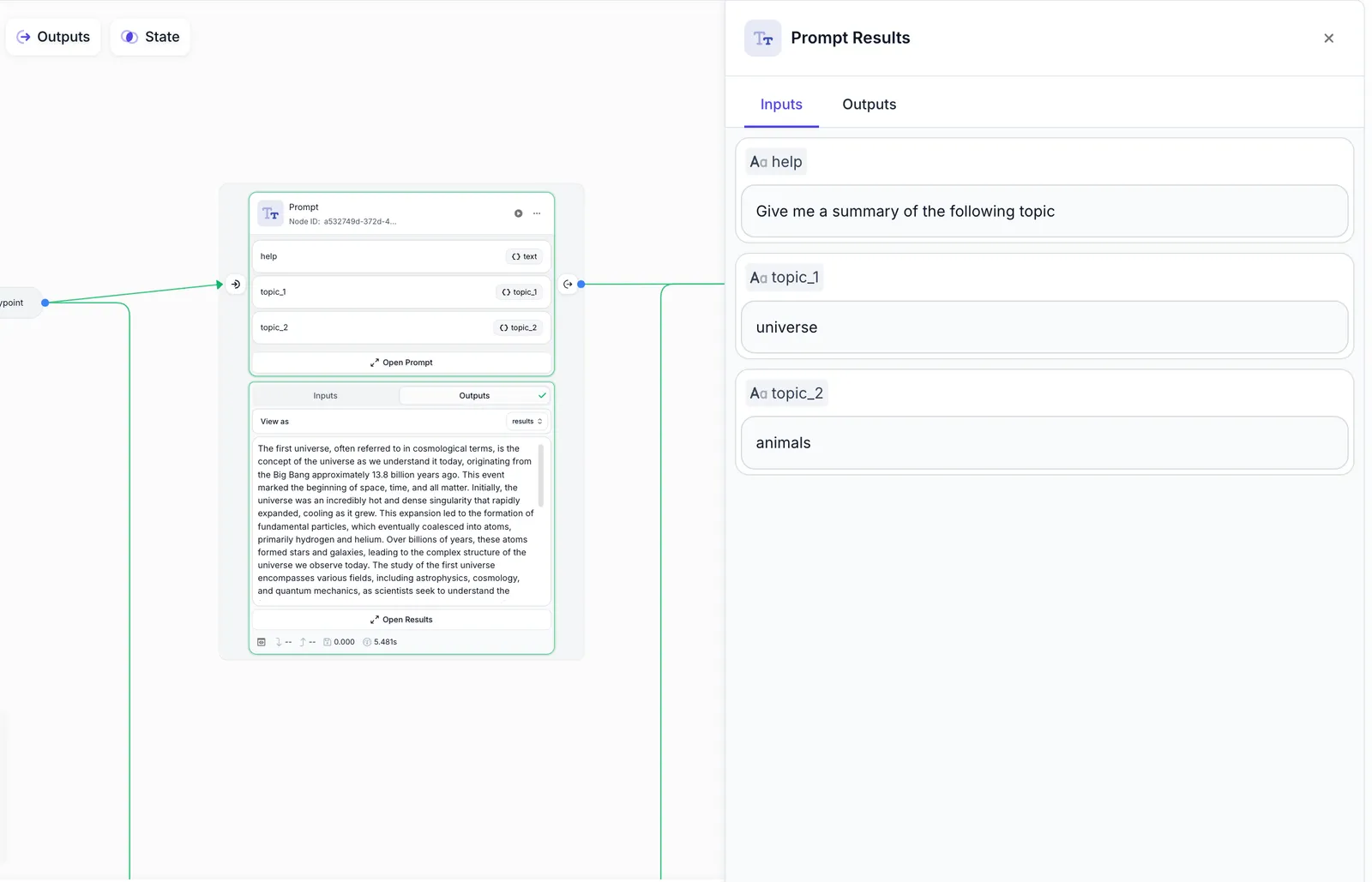
Task: Click the output tokens up-arrow icon
Action: tap(302, 642)
